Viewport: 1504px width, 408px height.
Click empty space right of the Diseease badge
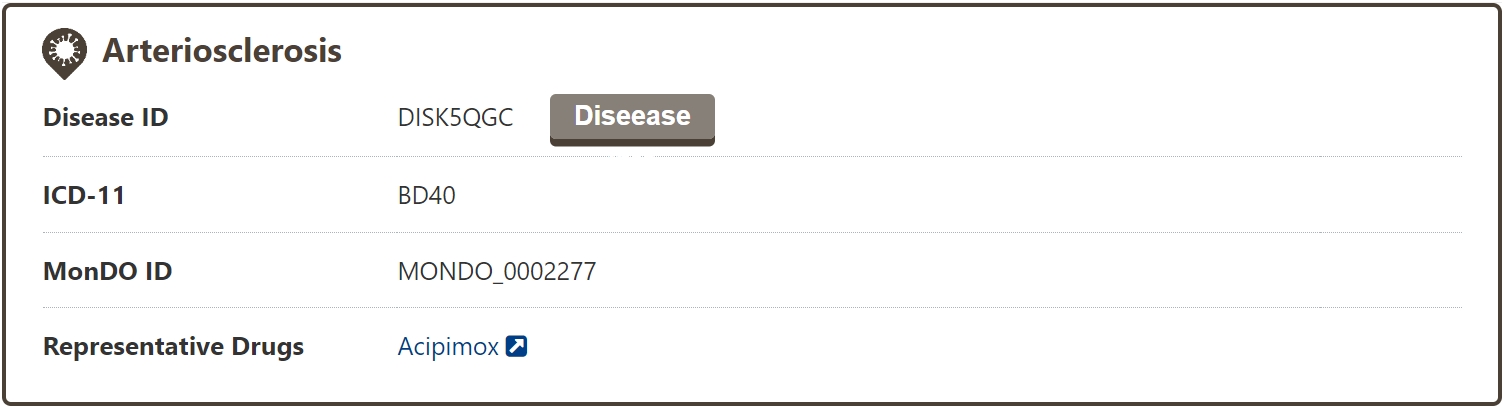[x=1000, y=118]
